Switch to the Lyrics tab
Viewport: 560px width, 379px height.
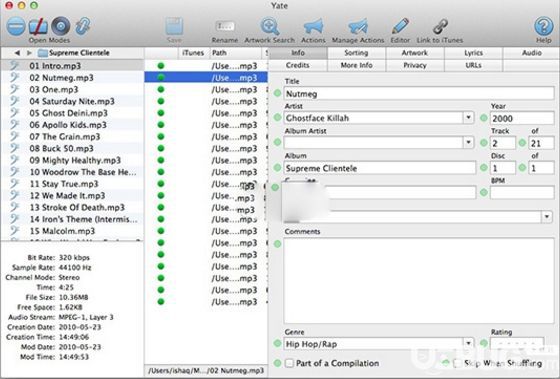point(473,53)
